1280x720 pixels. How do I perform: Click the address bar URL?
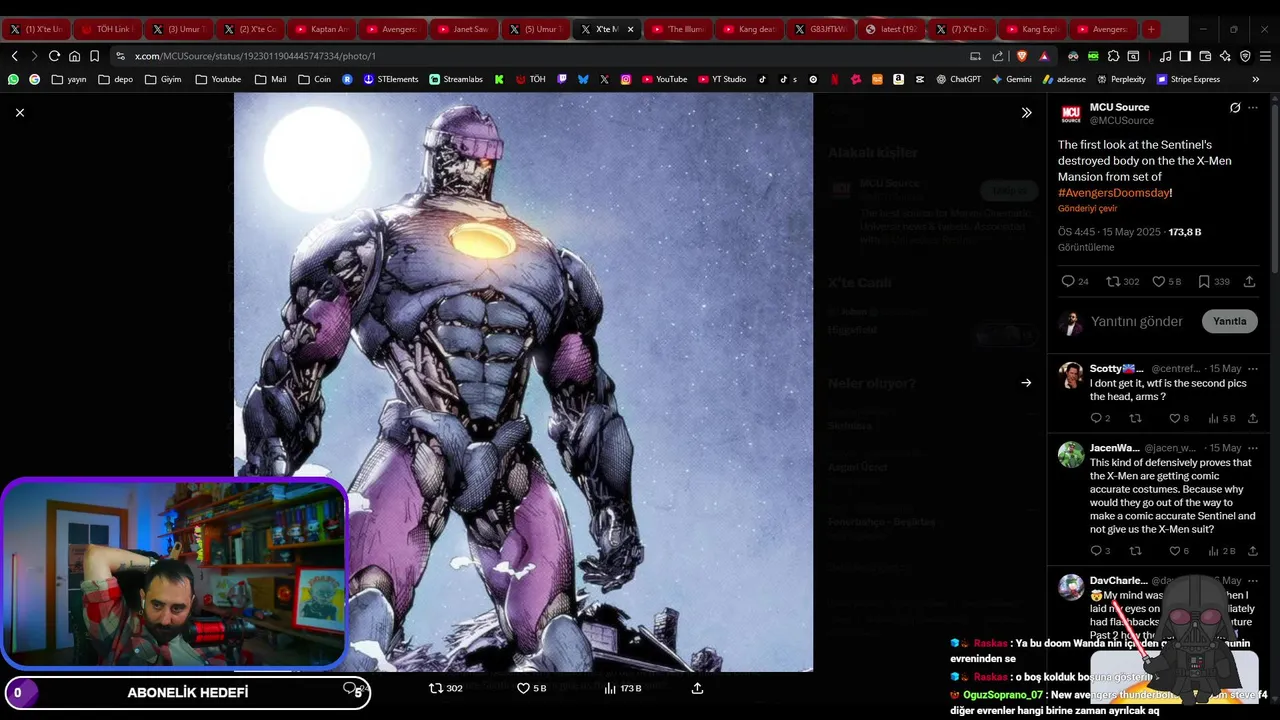255,56
